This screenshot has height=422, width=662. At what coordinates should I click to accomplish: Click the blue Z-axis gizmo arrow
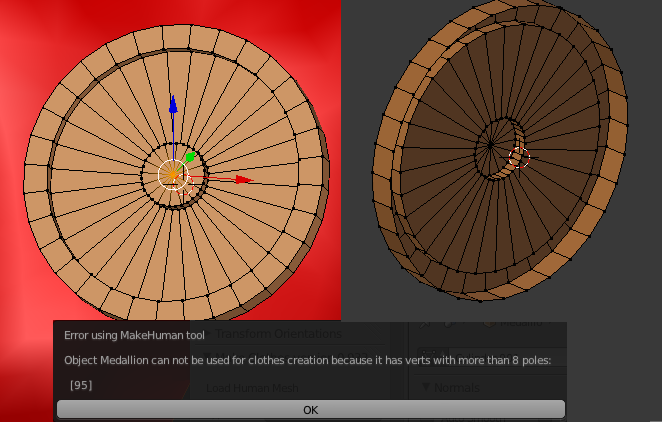[x=173, y=105]
